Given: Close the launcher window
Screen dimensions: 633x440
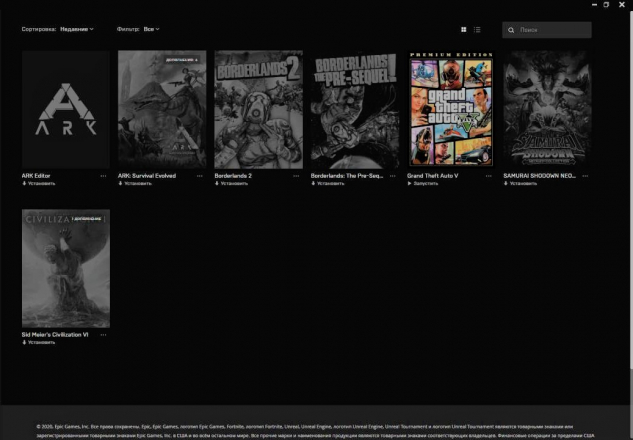Looking at the screenshot, I should tap(622, 4).
